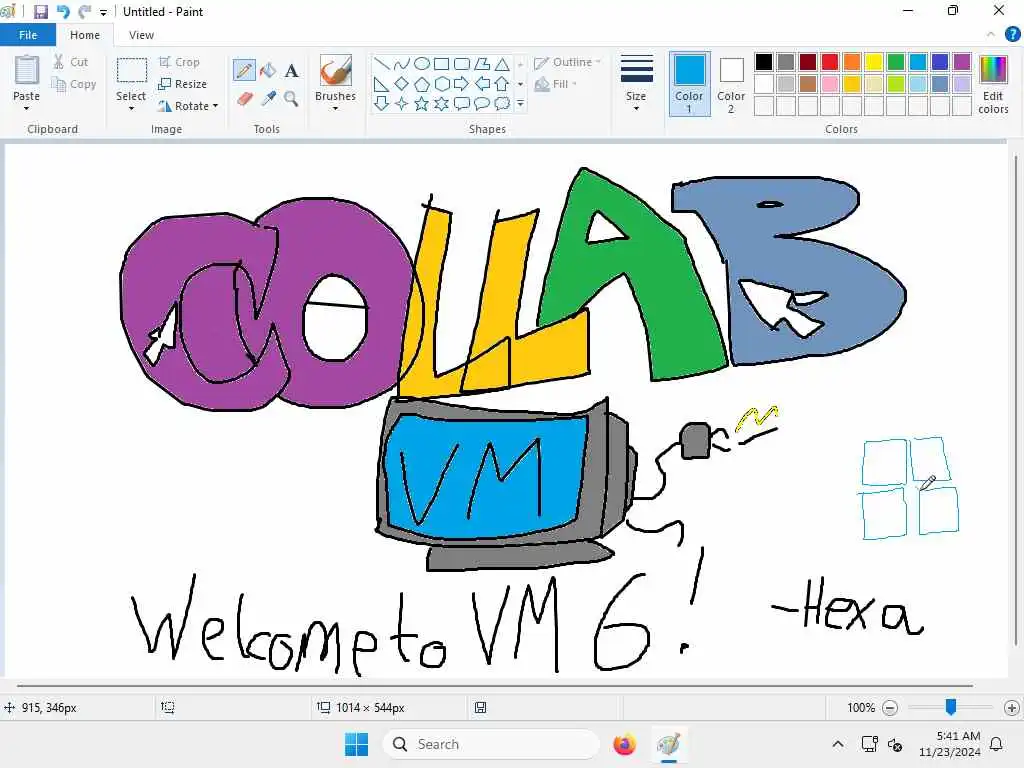Pick the purple color swatch
Screen dimensions: 1024x768
point(961,62)
